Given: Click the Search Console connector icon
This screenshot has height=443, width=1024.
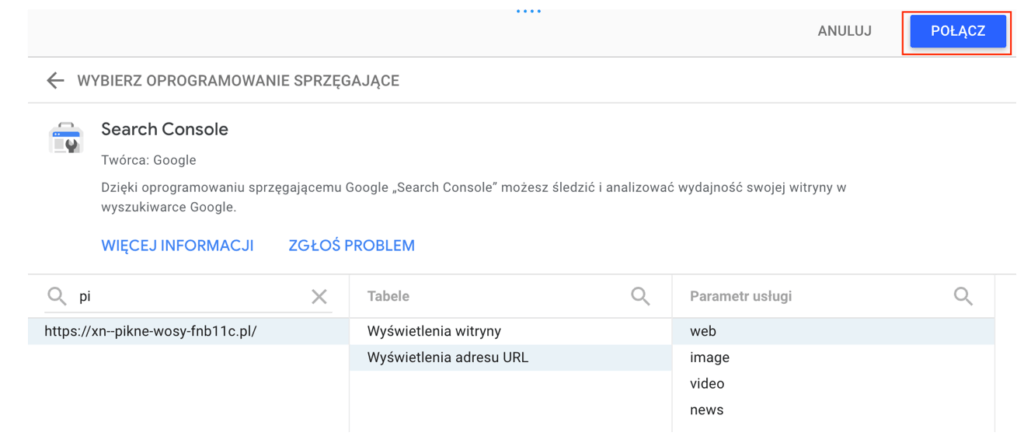Looking at the screenshot, I should click(x=66, y=138).
